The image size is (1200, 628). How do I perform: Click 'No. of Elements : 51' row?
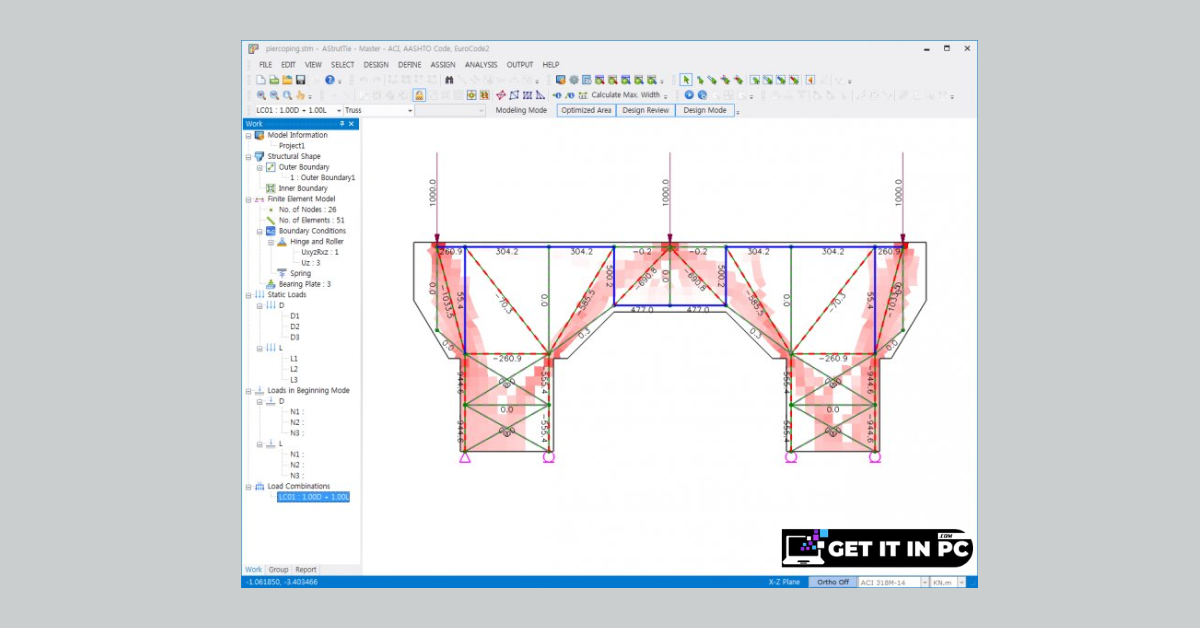(x=312, y=220)
